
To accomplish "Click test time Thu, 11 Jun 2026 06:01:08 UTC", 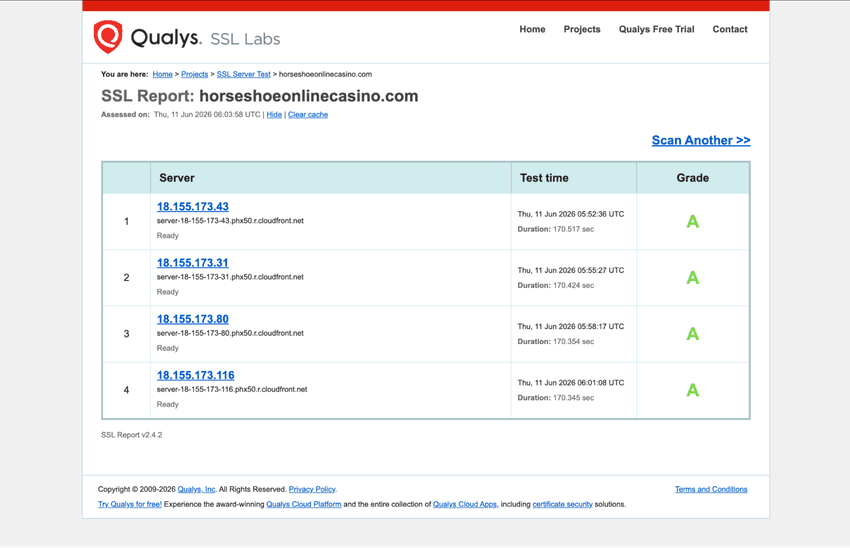I will (571, 383).
